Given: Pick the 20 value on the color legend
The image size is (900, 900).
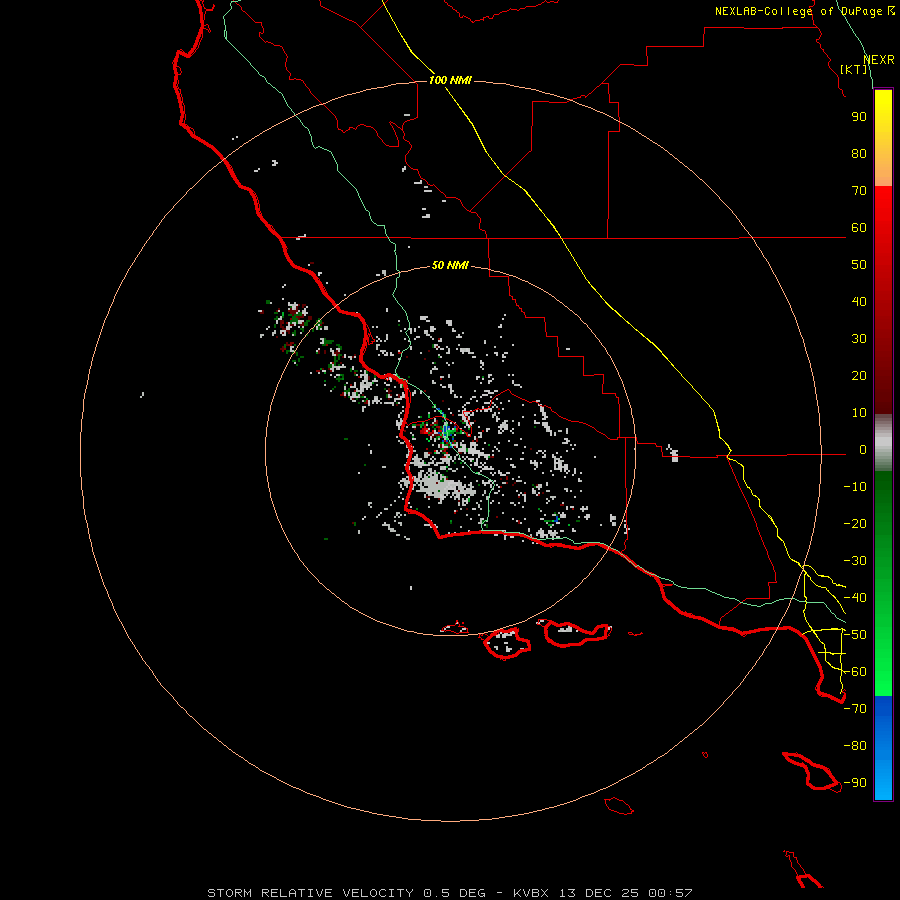Looking at the screenshot, I should click(x=859, y=375).
